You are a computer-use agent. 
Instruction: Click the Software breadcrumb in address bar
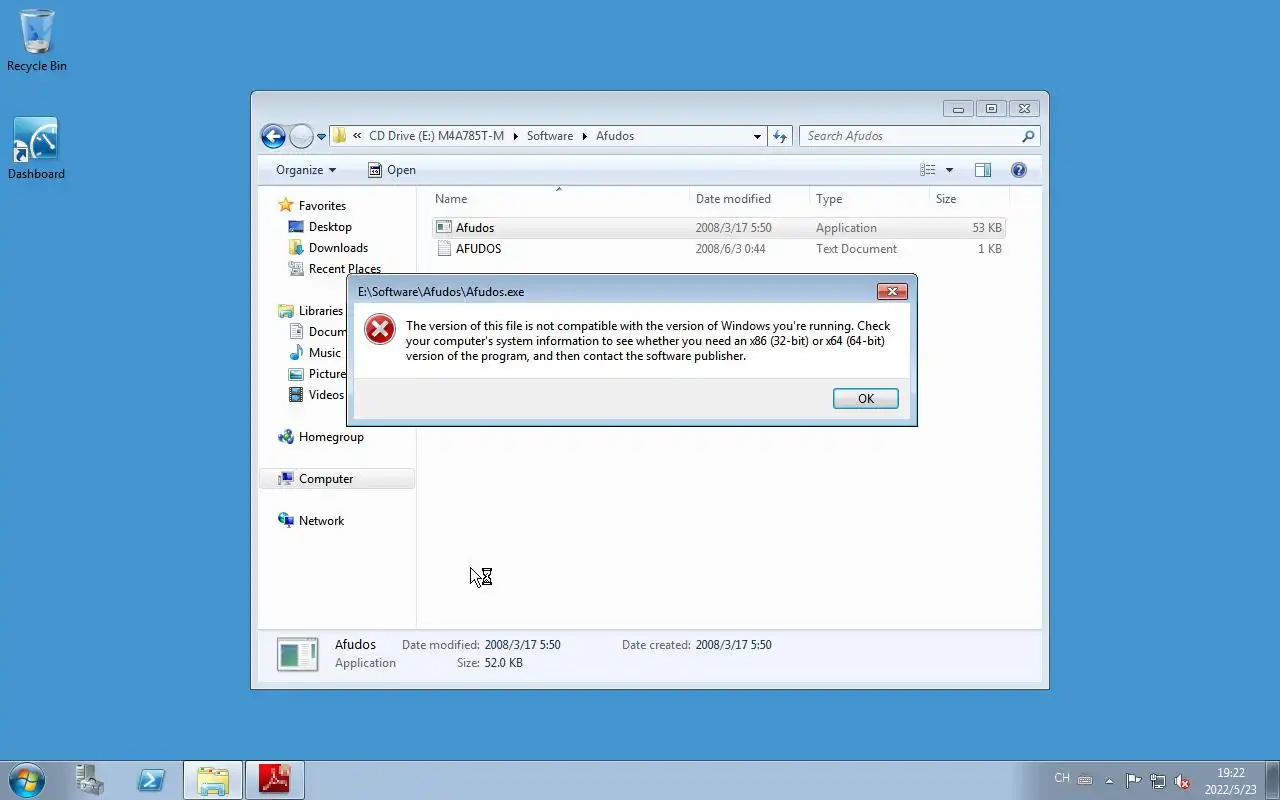[x=550, y=136]
